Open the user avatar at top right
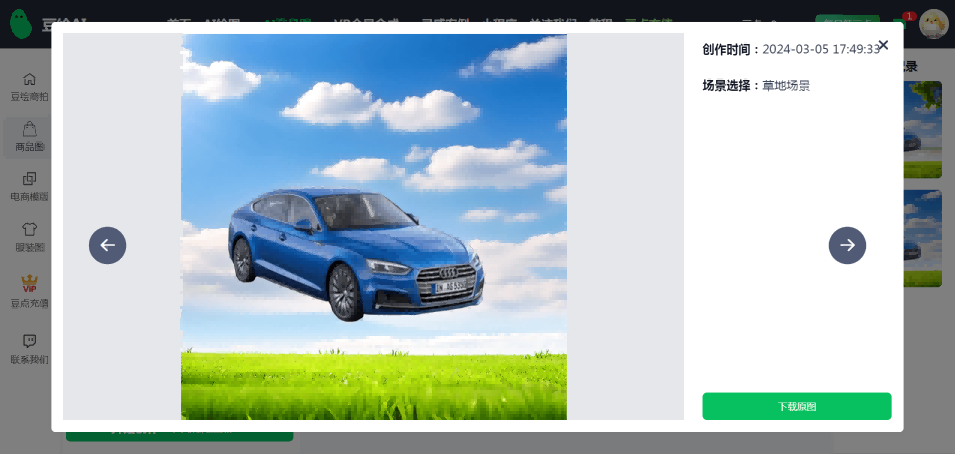The width and height of the screenshot is (955, 454). coord(933,22)
